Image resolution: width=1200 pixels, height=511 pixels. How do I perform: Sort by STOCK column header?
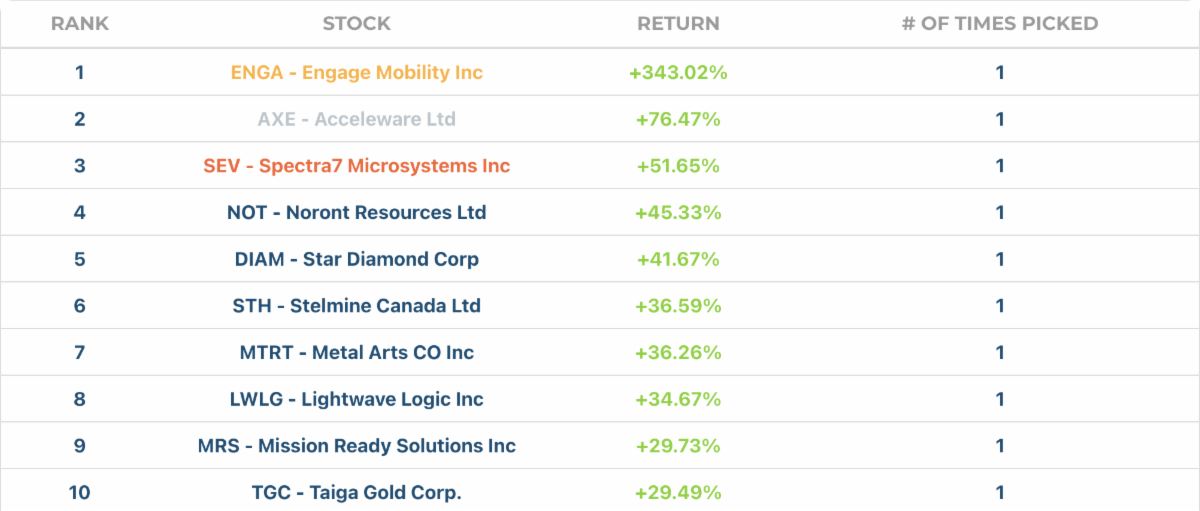[x=357, y=23]
